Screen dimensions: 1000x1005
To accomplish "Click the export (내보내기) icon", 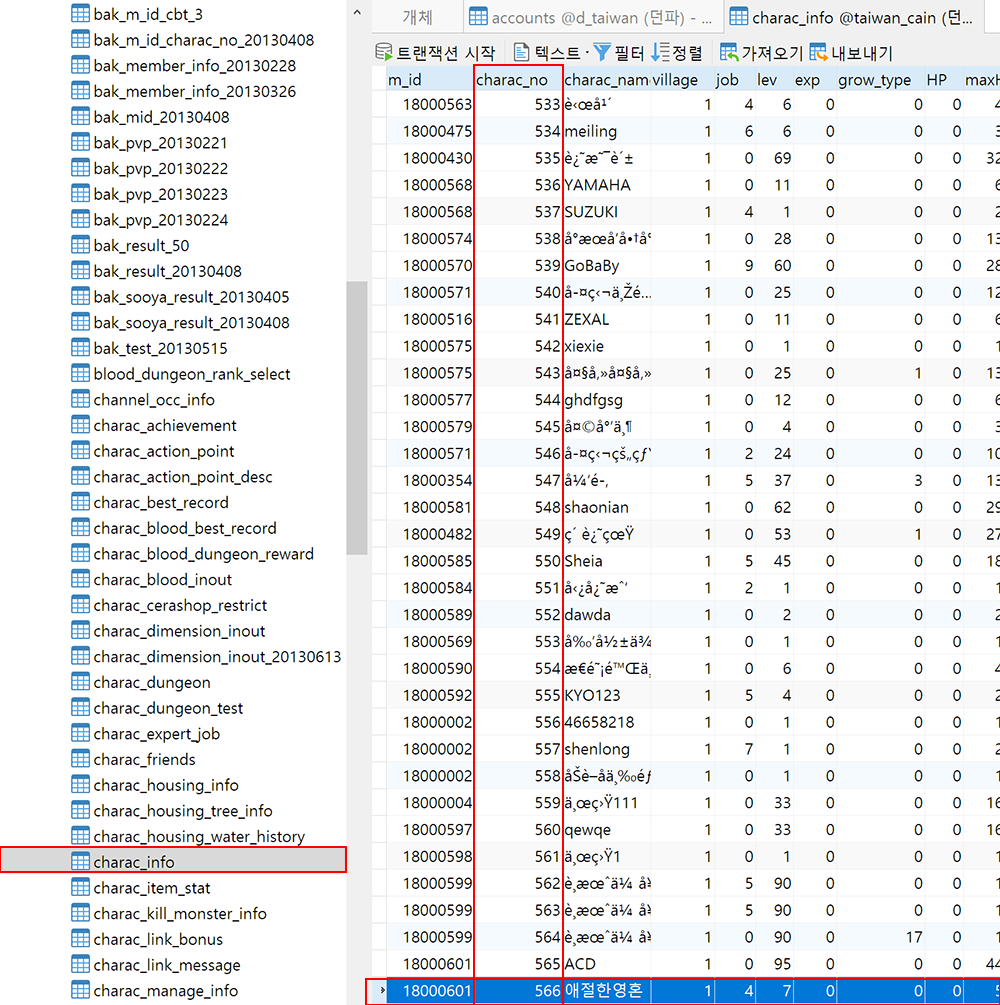I will pyautogui.click(x=818, y=53).
